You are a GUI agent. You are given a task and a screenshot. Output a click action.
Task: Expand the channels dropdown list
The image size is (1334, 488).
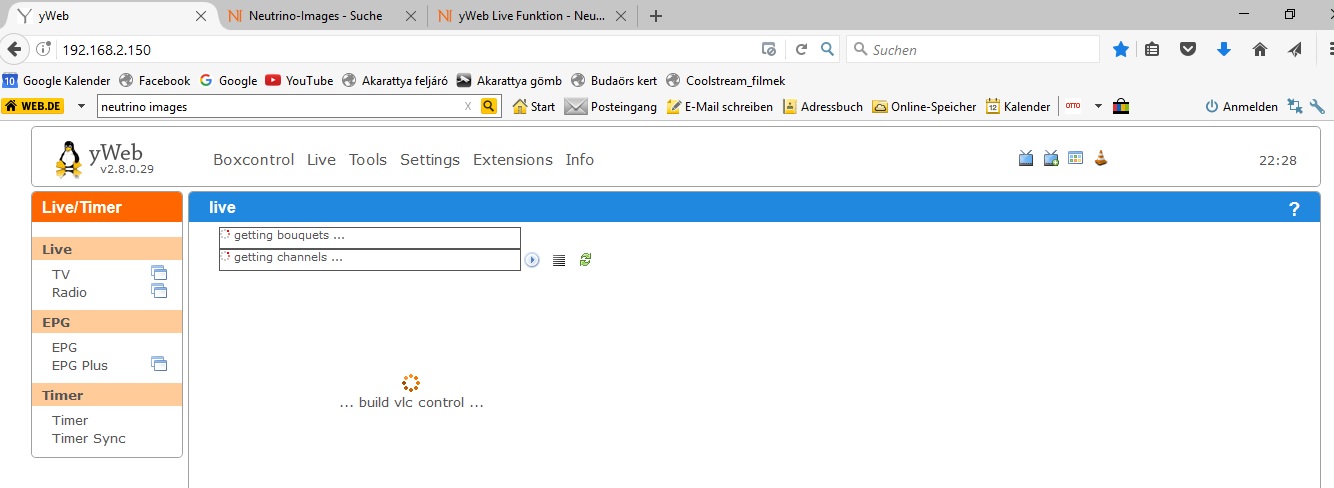tap(370, 259)
